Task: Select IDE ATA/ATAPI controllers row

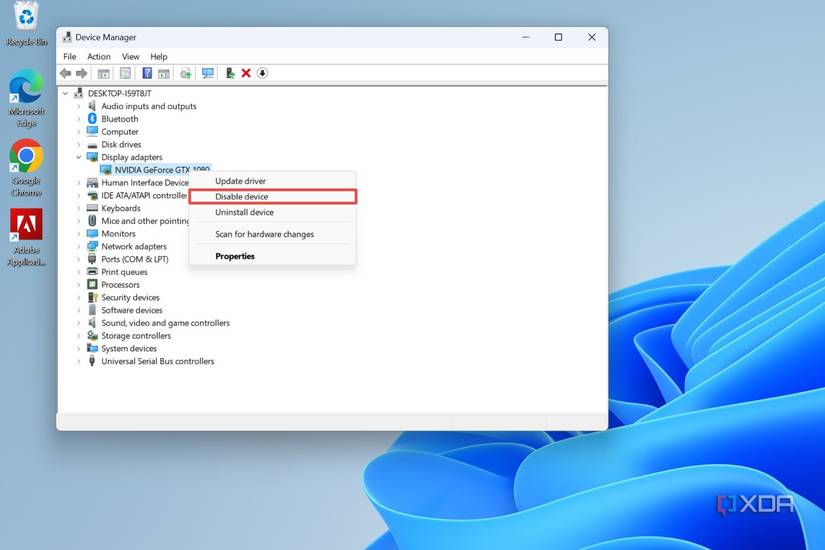Action: point(144,195)
